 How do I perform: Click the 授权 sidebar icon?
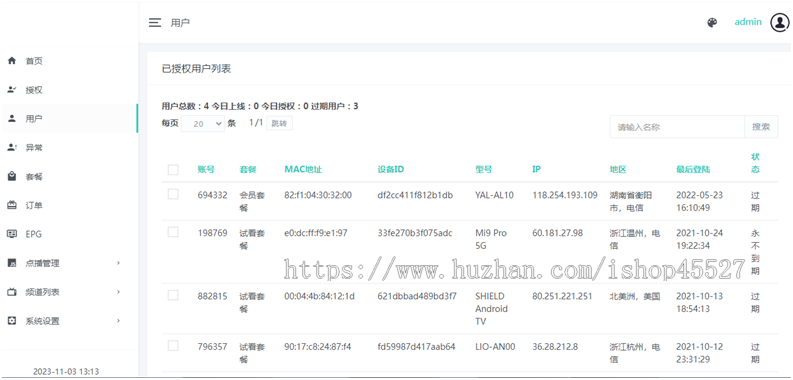12,90
